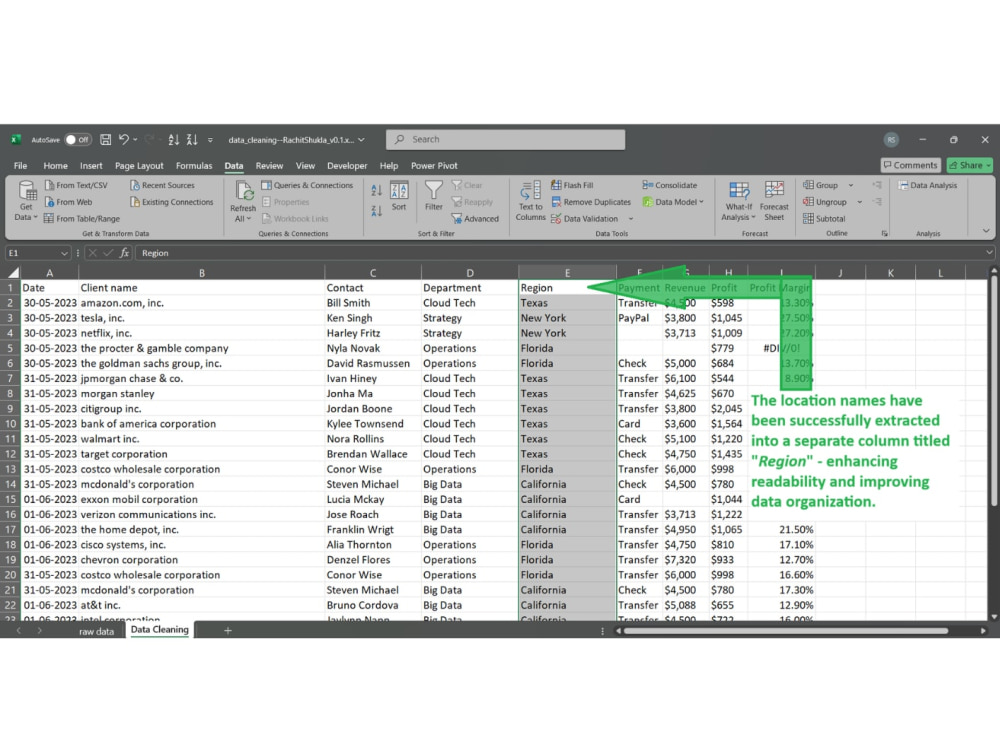1000x750 pixels.
Task: Click the green Share button
Action: click(969, 165)
